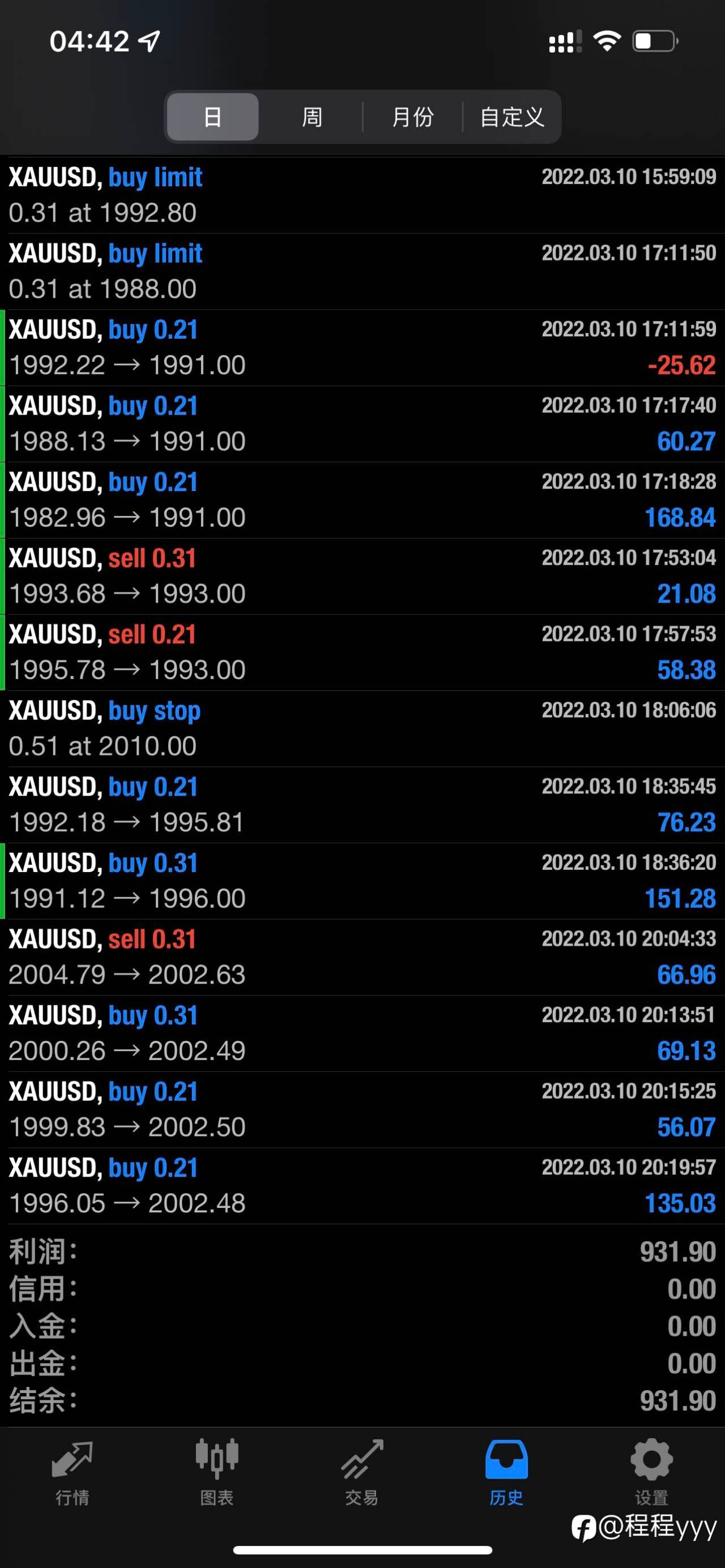Open buy 0.31 trade 1991.12 → 1996.00
The height and width of the screenshot is (1568, 725).
(x=362, y=881)
